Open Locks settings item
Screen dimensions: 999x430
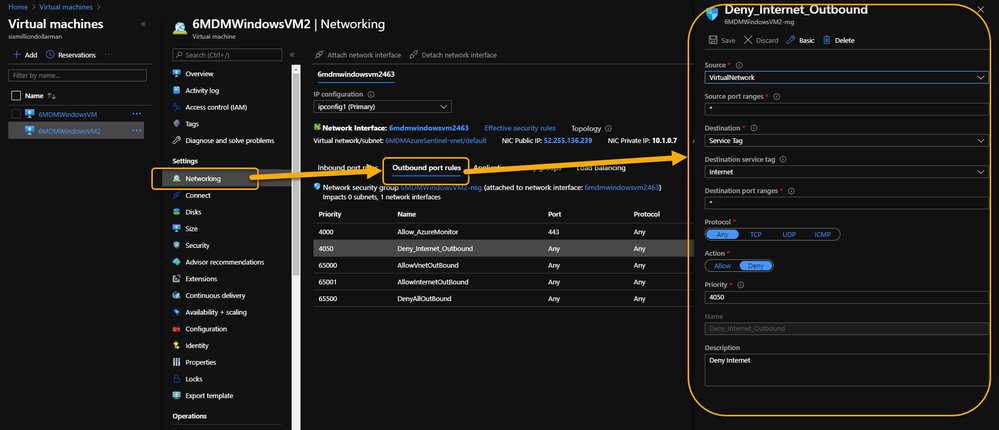point(194,378)
